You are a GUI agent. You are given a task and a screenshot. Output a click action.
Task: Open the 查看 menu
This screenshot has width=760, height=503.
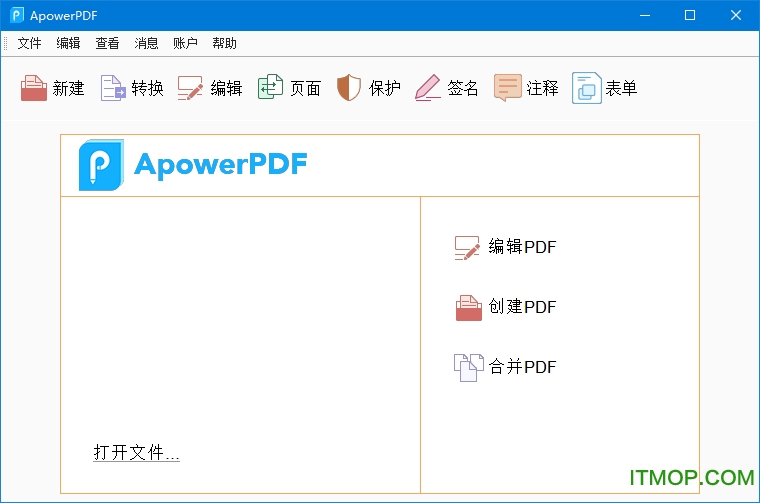[x=107, y=44]
